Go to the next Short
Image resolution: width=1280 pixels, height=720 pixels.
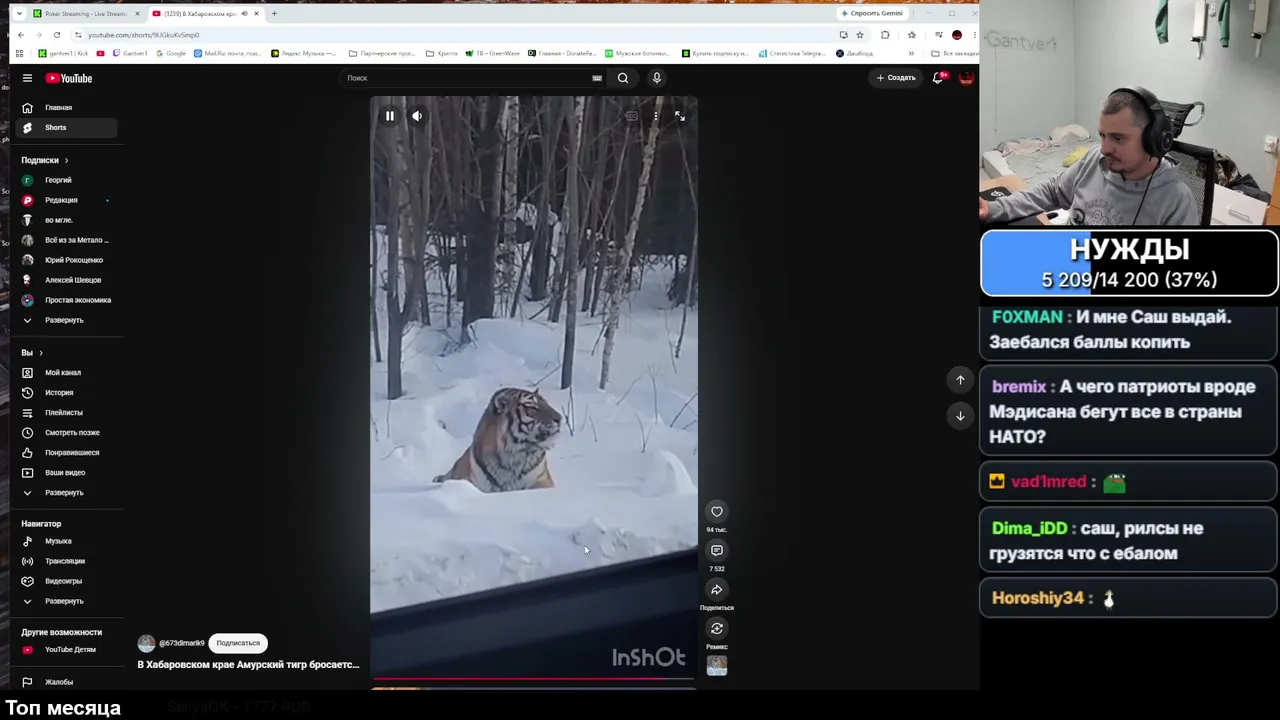[960, 416]
